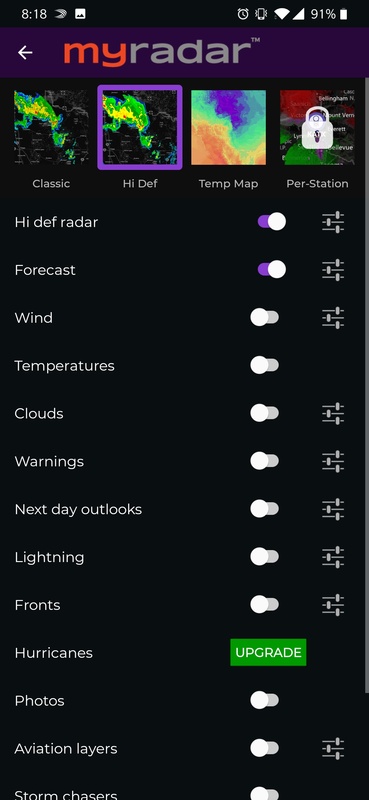Open Wind layer settings sliders icon
Screen dimensions: 369x800
click(333, 318)
